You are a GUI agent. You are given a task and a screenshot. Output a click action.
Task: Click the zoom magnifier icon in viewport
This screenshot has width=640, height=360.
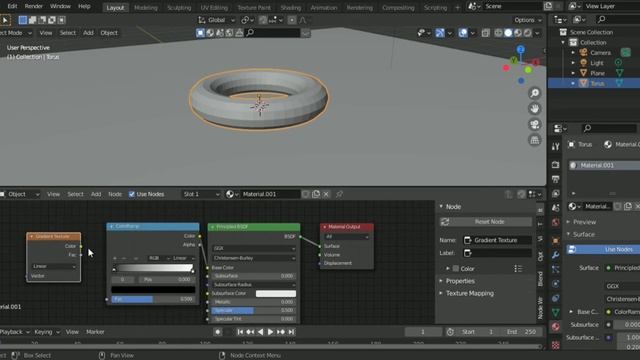pos(535,93)
